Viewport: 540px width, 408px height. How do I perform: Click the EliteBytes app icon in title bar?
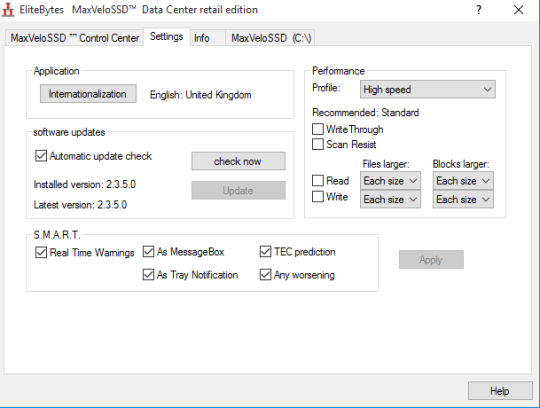(8, 10)
